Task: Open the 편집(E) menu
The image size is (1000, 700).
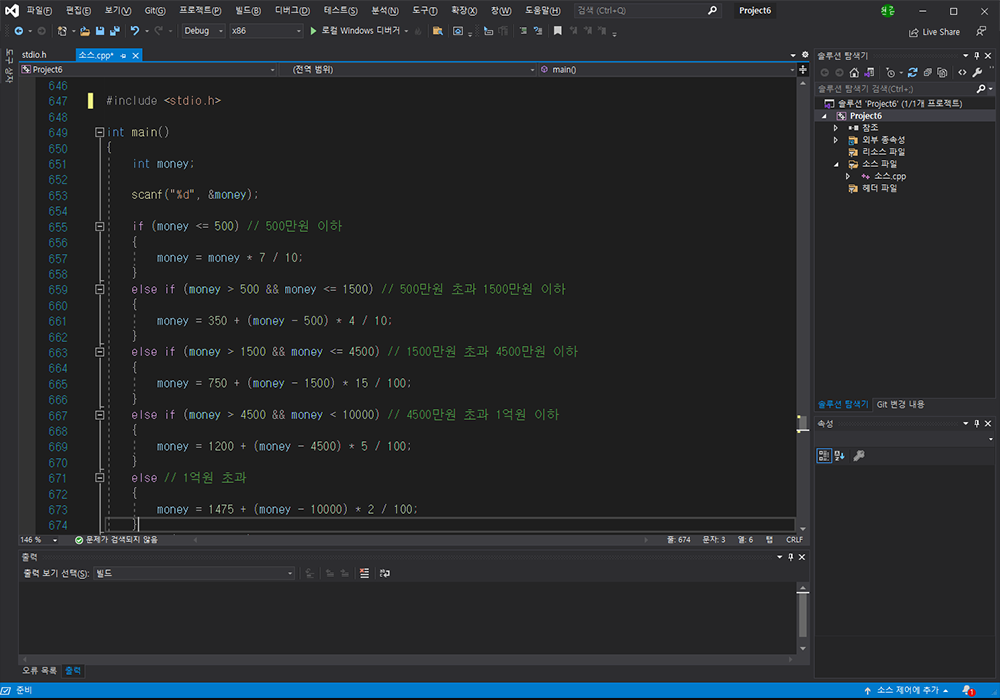Action: 78,10
